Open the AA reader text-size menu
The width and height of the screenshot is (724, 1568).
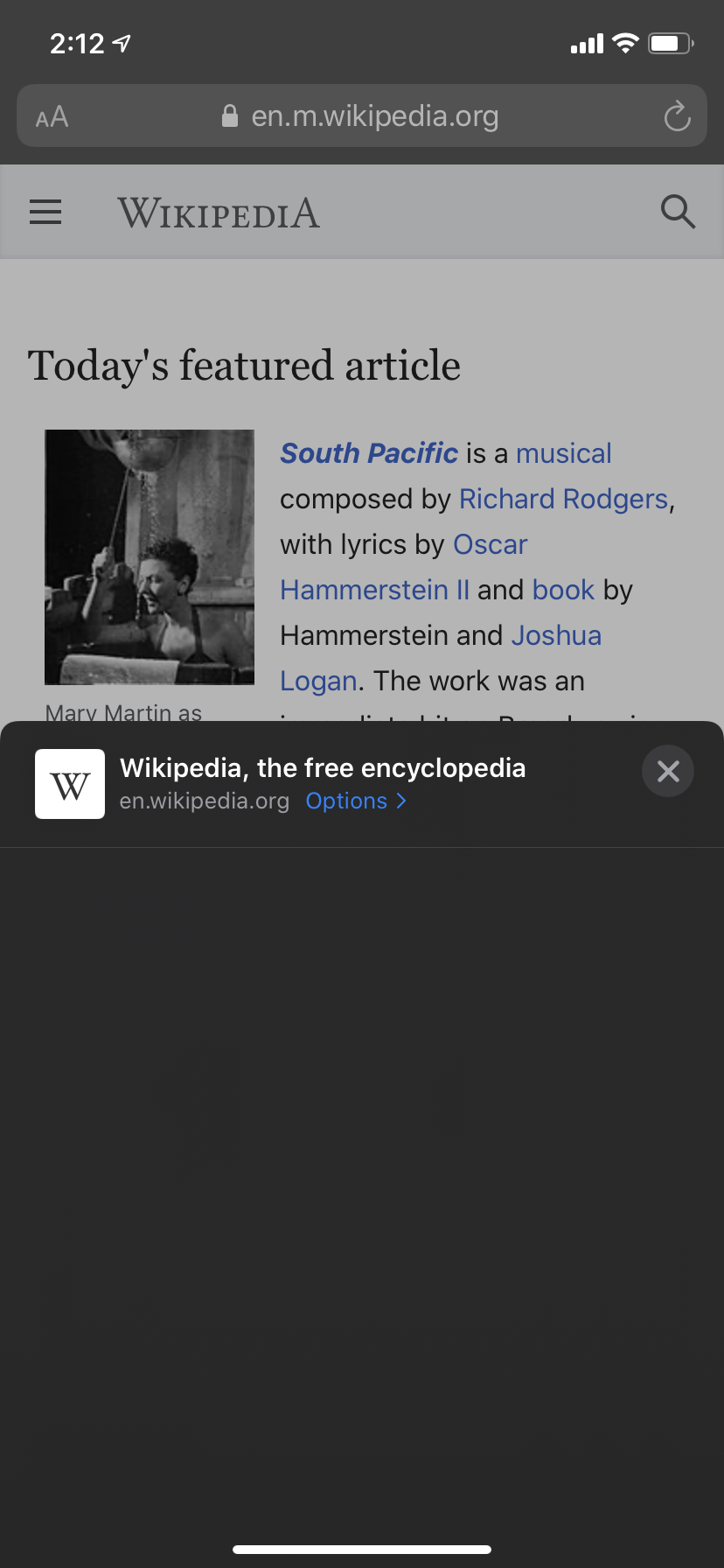point(52,116)
